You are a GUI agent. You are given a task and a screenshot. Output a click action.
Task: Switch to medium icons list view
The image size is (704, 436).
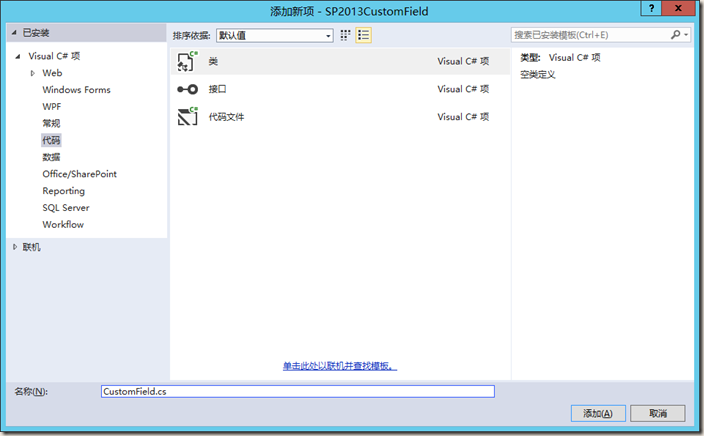(x=364, y=35)
